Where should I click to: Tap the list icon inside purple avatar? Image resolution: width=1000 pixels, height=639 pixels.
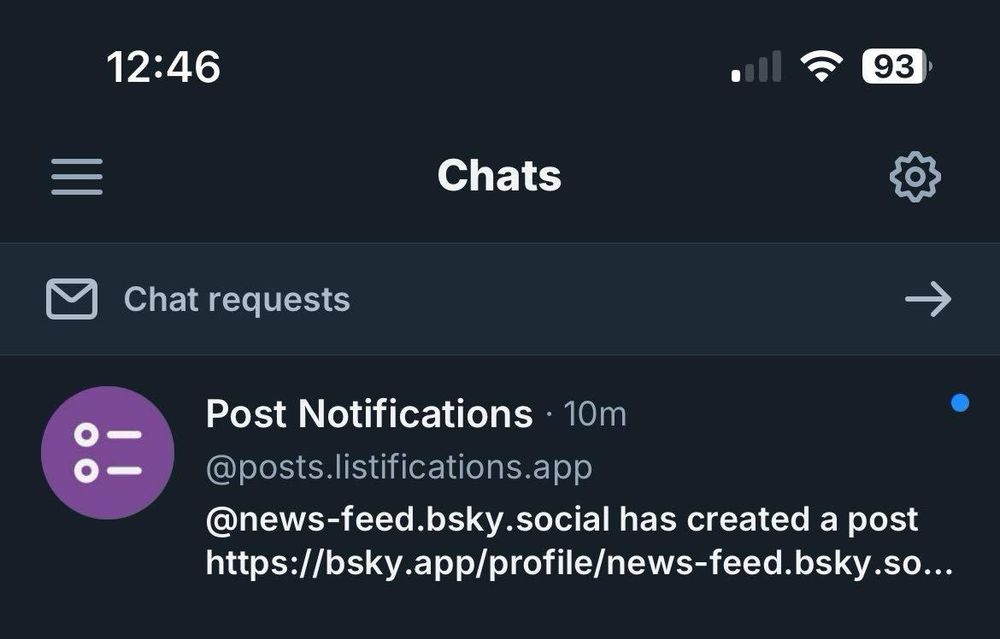coord(108,453)
